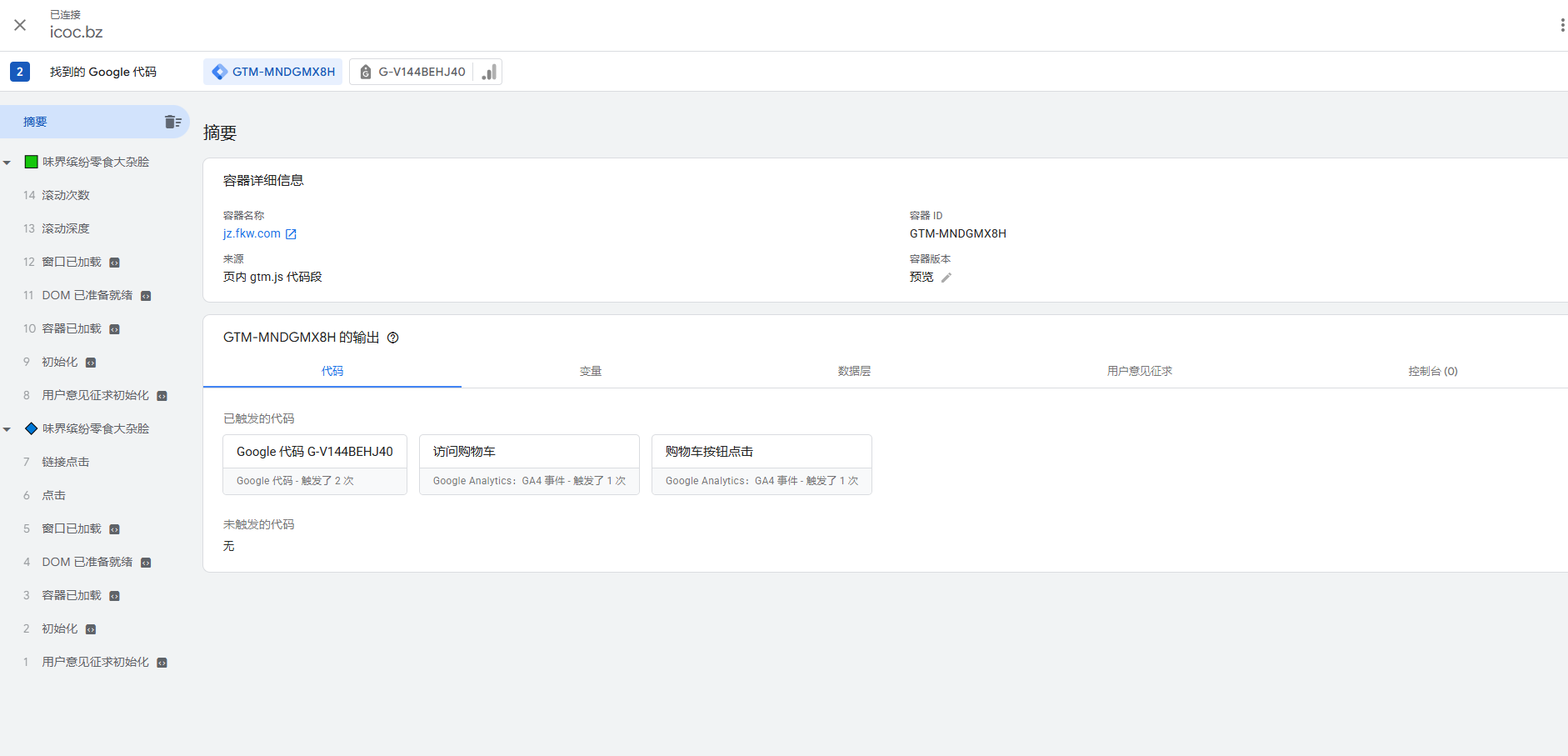Screen dimensions: 1568x756
Task: Click the API icon beside event 11 DOM 已准备就绪
Action: [x=146, y=296]
